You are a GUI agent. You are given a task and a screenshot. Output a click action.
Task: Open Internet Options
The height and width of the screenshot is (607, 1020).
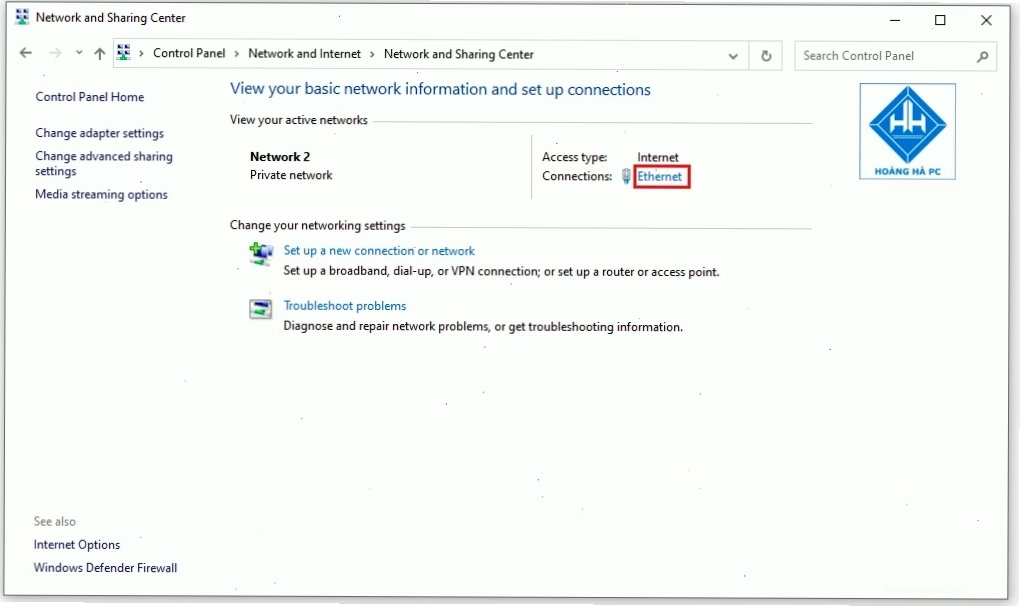(77, 545)
